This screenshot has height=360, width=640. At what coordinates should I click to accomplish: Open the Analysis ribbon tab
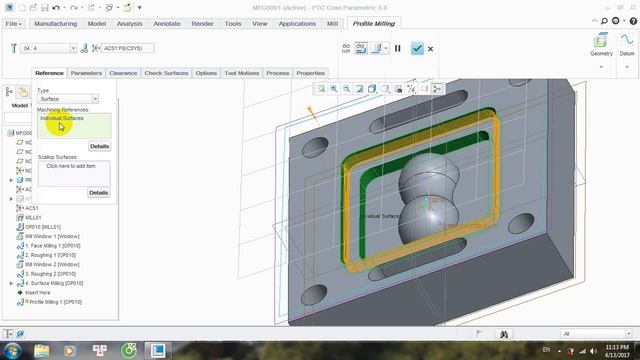tap(129, 24)
